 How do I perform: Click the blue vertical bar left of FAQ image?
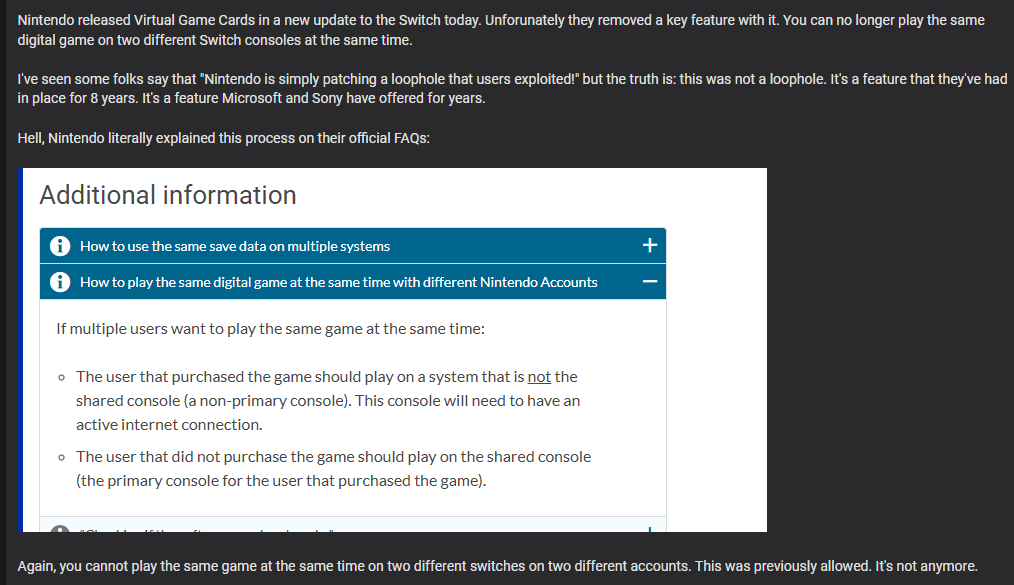coord(21,350)
